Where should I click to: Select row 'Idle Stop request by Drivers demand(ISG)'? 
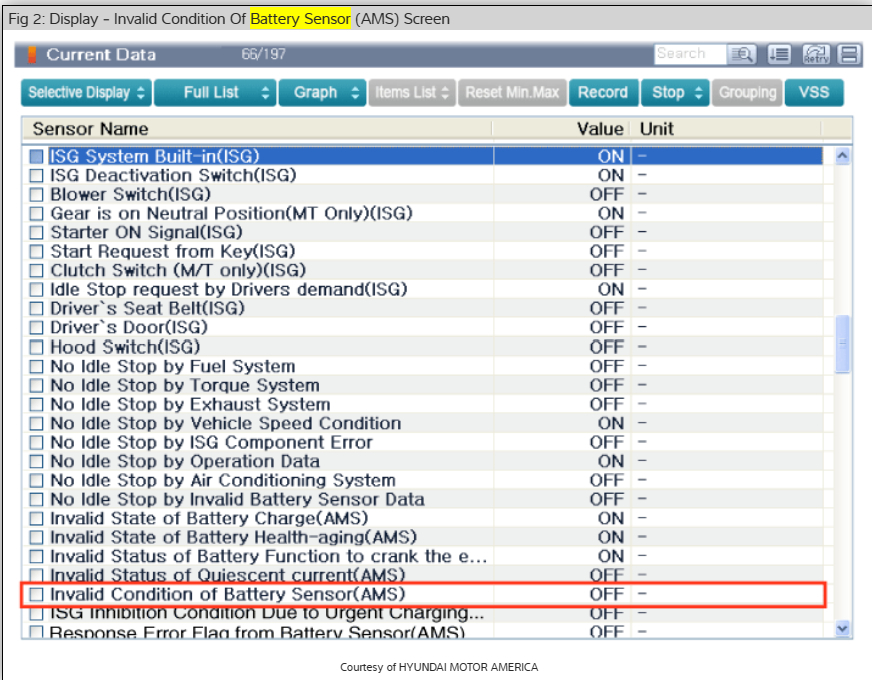pos(423,289)
